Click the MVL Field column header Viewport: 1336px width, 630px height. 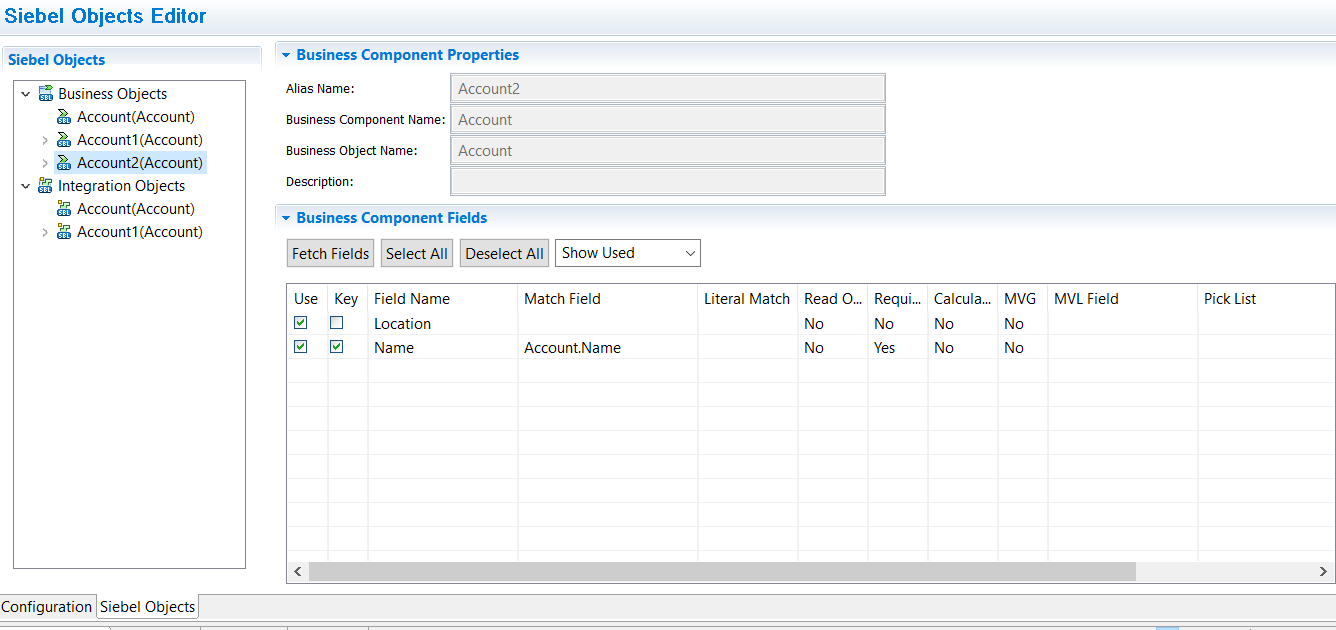tap(1123, 299)
